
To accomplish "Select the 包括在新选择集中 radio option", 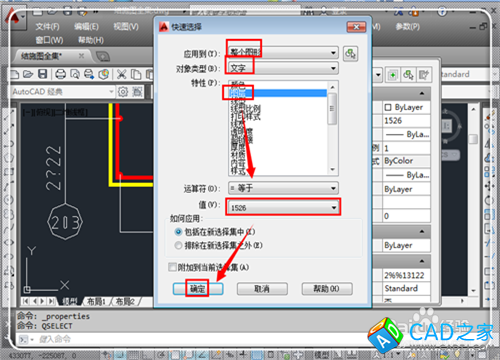I will click(178, 232).
